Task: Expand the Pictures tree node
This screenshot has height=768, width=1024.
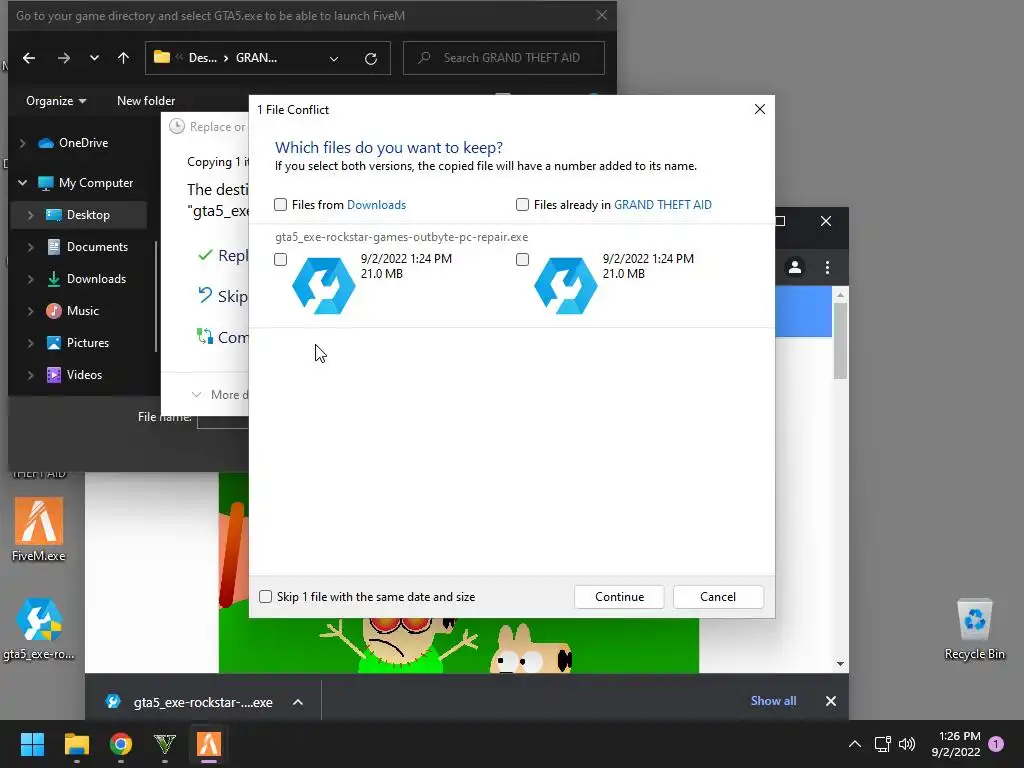Action: 30,343
